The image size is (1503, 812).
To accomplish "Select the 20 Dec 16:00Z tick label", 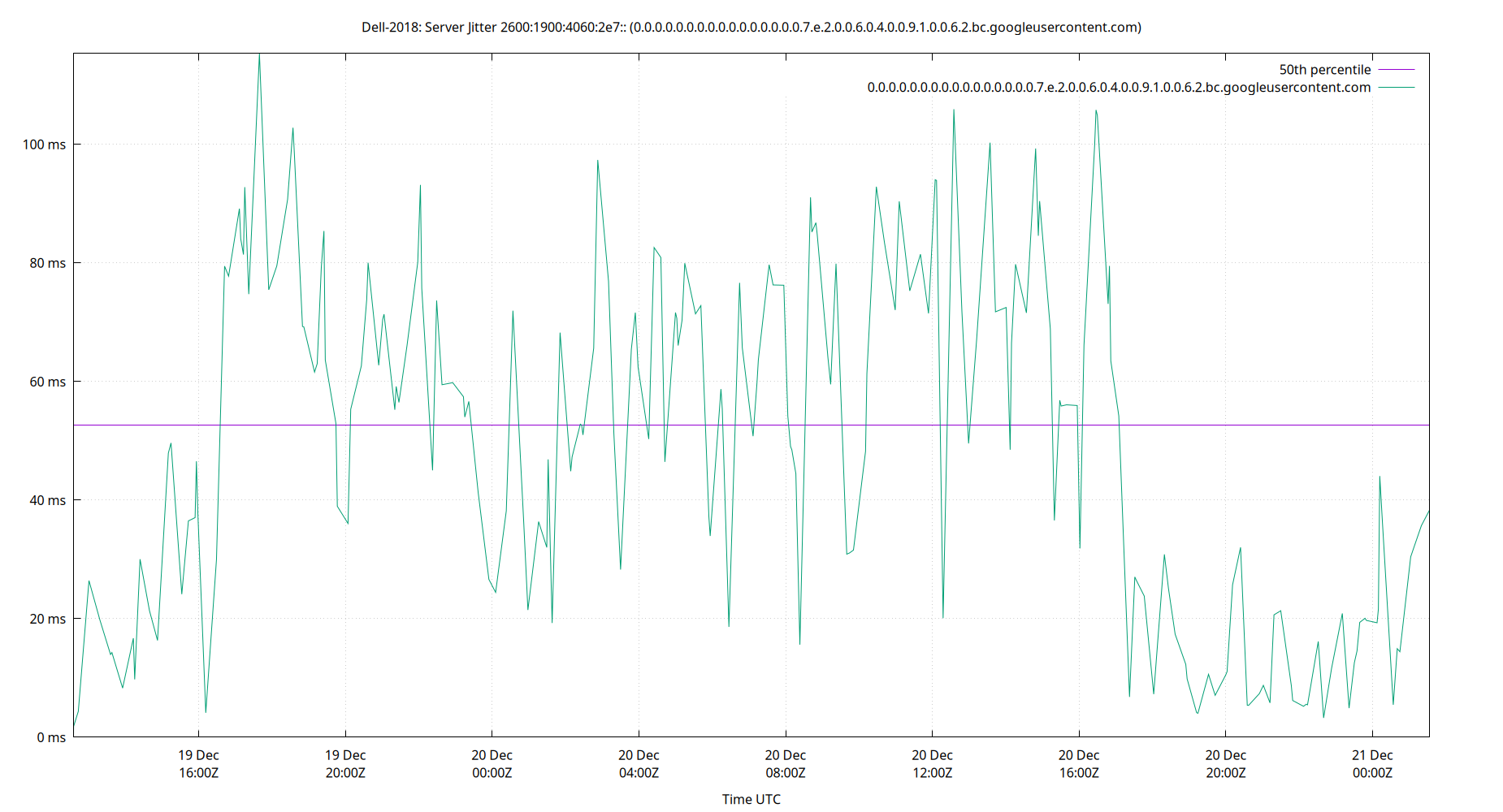I will point(1079,764).
